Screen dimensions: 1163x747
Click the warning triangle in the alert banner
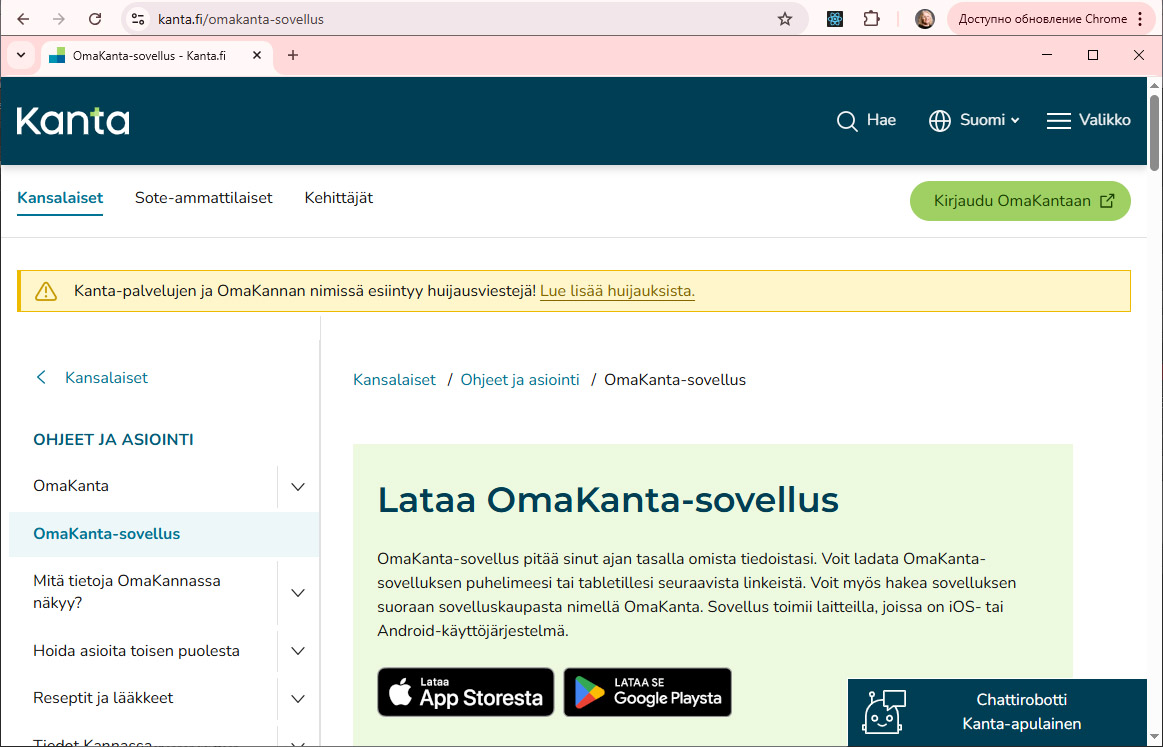46,291
